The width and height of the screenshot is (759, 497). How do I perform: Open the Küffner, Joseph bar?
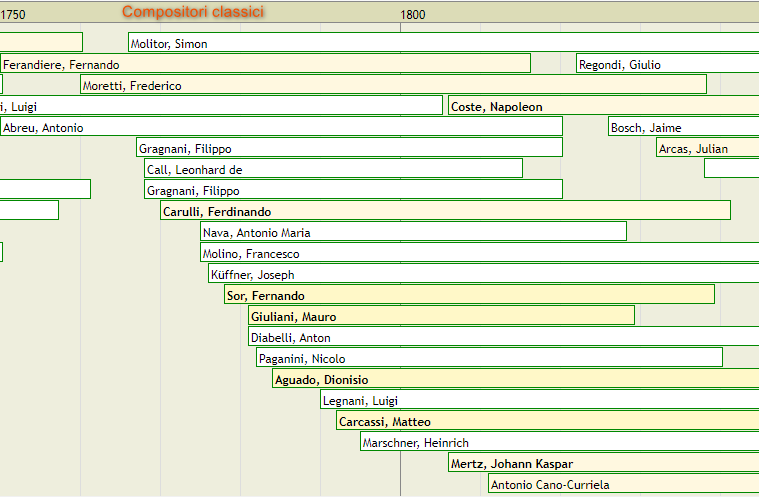tap(484, 274)
